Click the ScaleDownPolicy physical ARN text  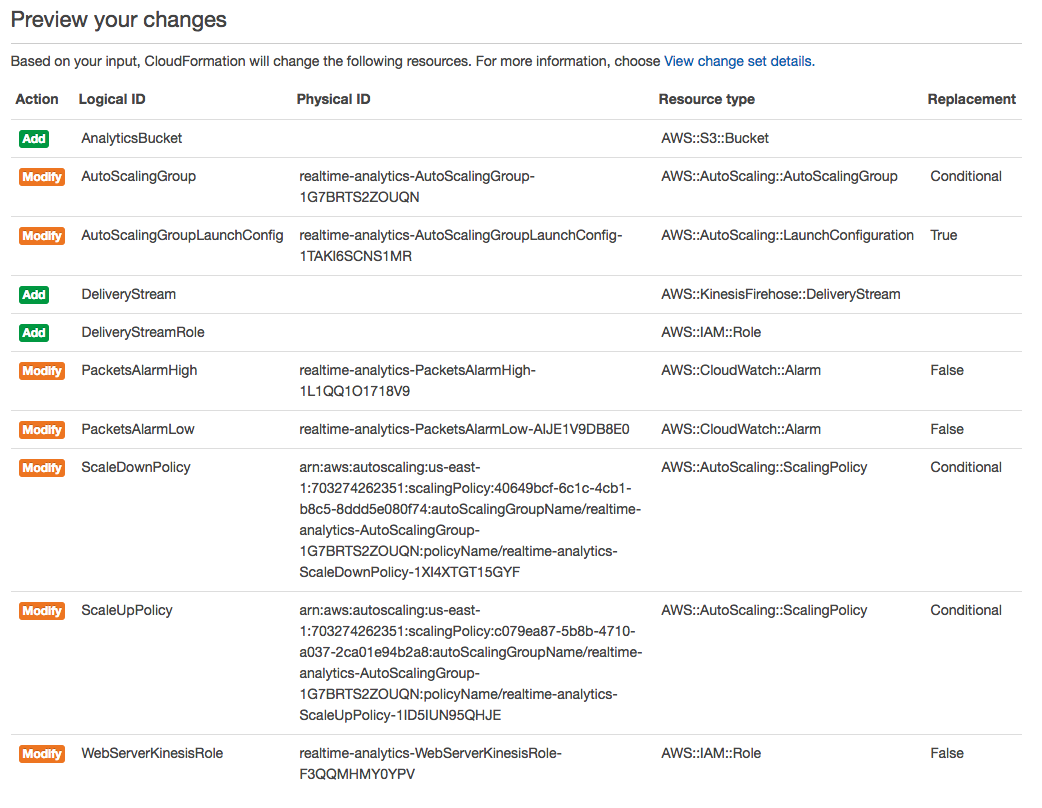tap(470, 520)
